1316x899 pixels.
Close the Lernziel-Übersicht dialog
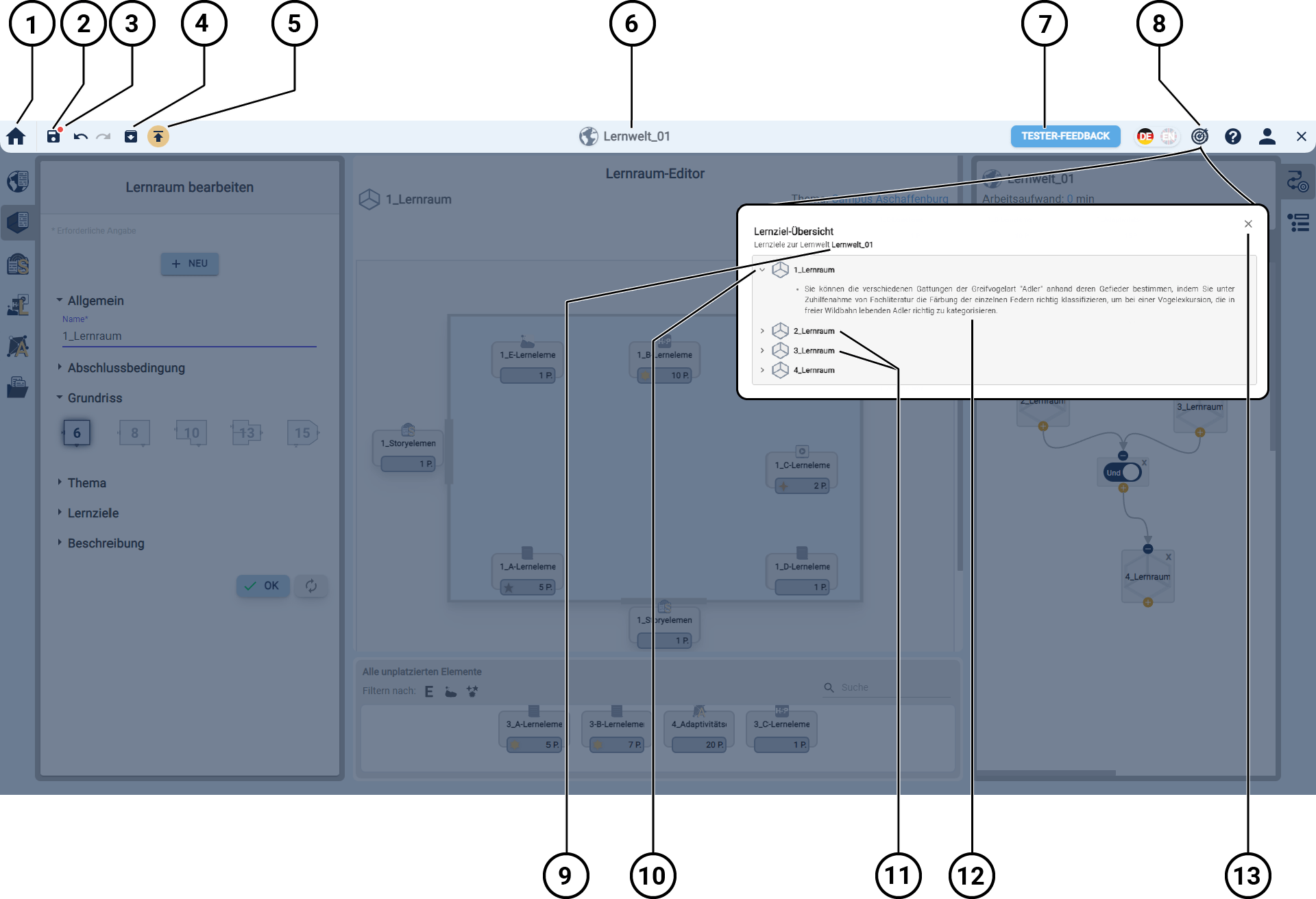tap(1248, 224)
